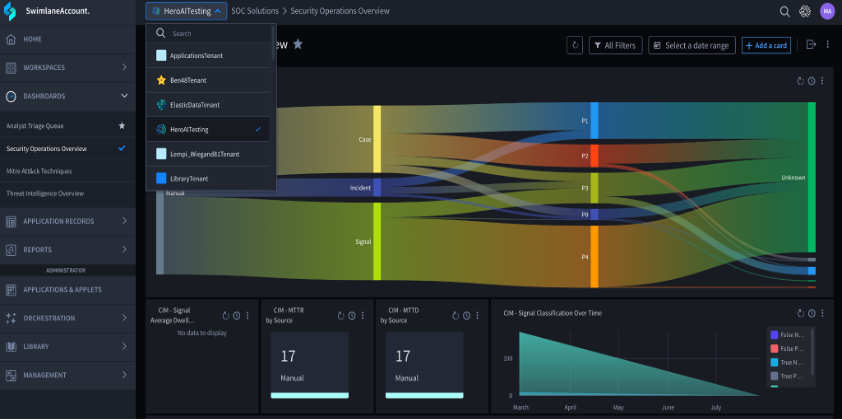Select Ben48Tenant from tenant list
The width and height of the screenshot is (842, 420).
click(208, 80)
